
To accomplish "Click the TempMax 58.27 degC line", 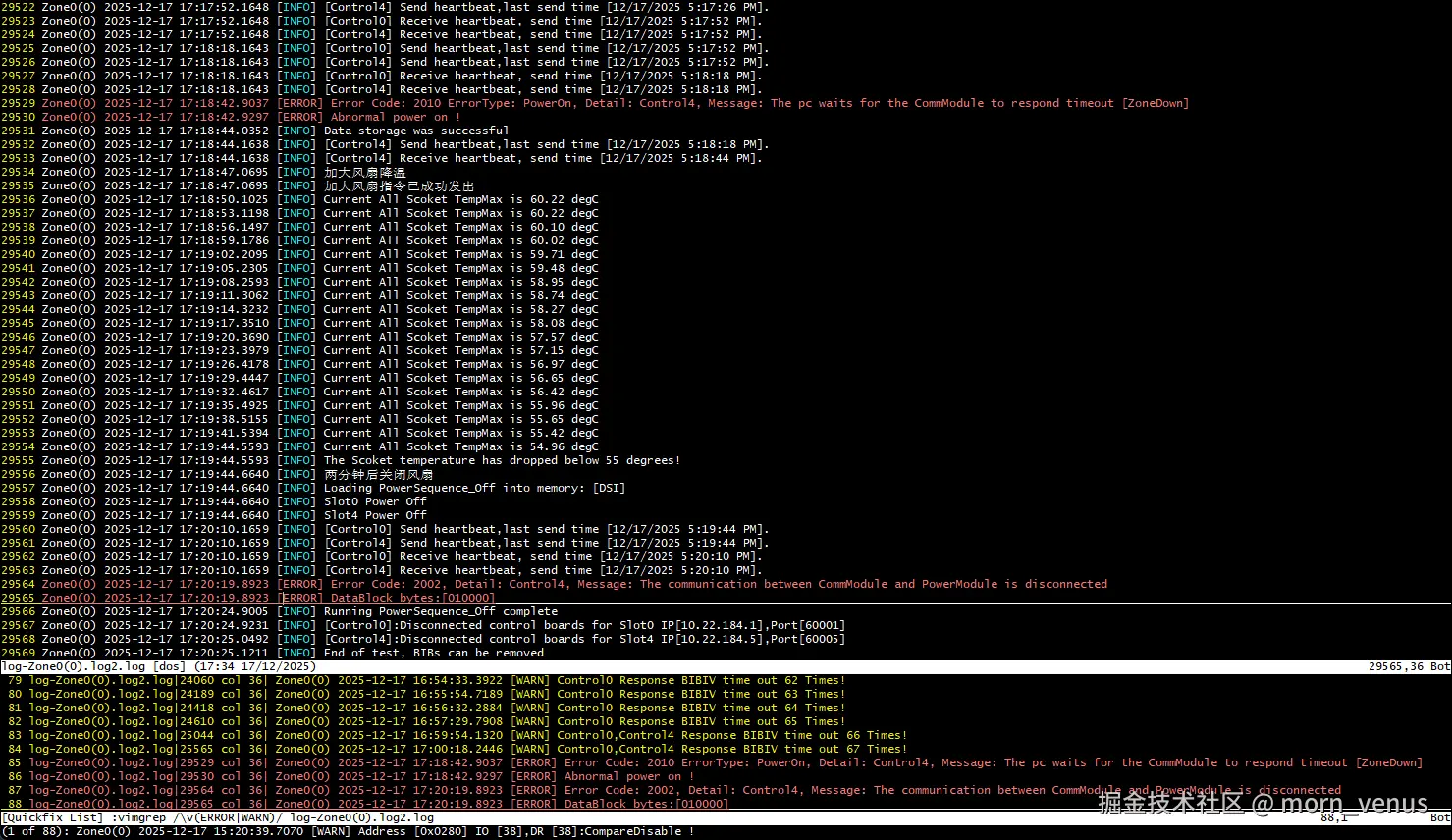I will click(x=299, y=309).
